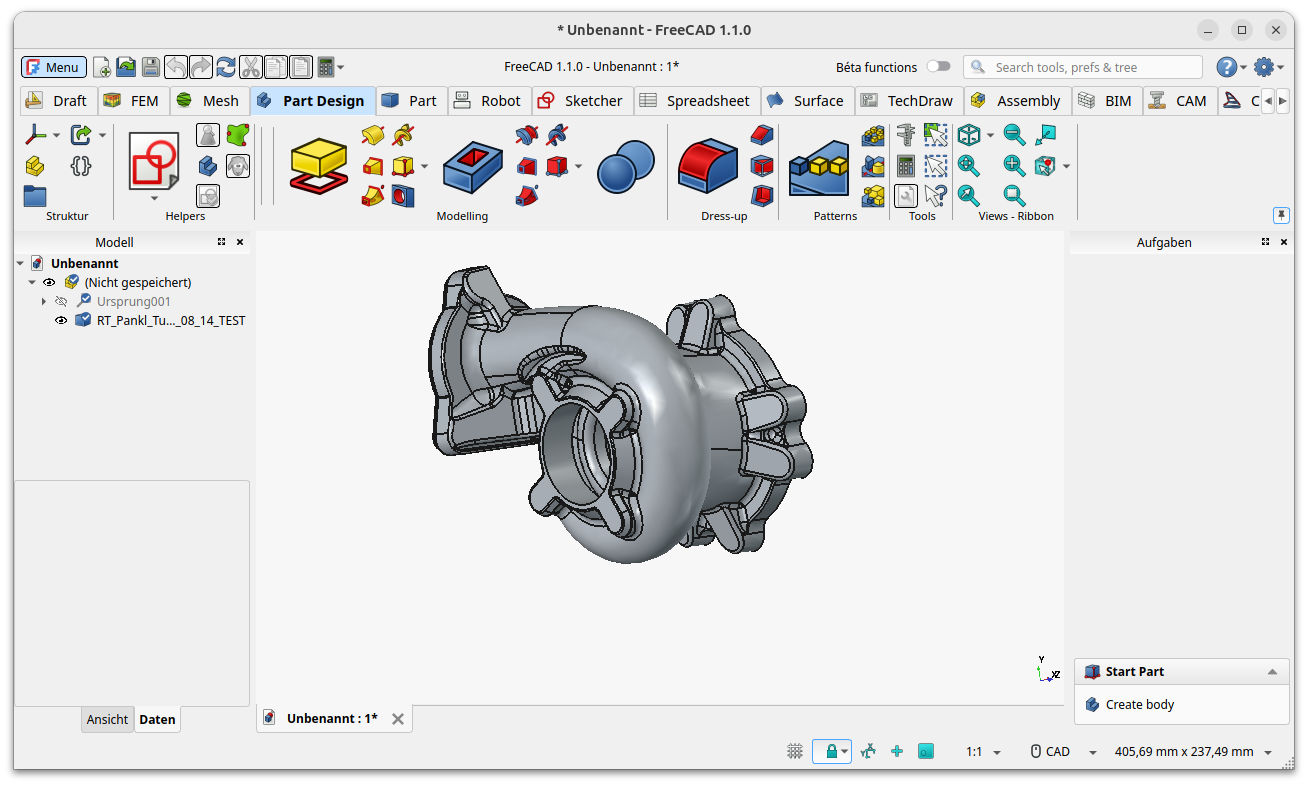This screenshot has width=1308, height=786.
Task: Click the Zoom out magnifier icon
Action: tap(1014, 135)
